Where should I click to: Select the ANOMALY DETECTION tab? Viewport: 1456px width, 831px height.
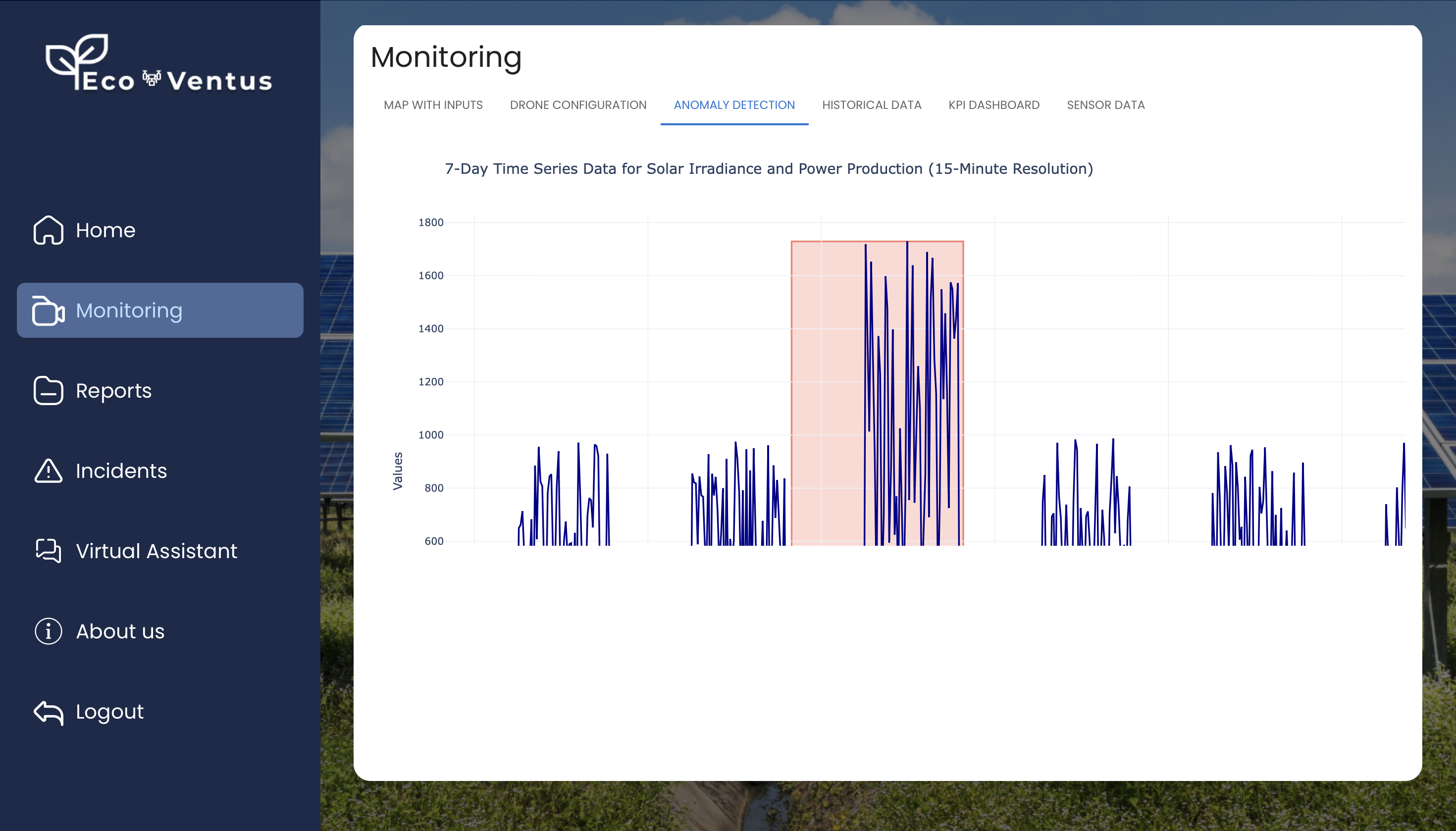(733, 105)
